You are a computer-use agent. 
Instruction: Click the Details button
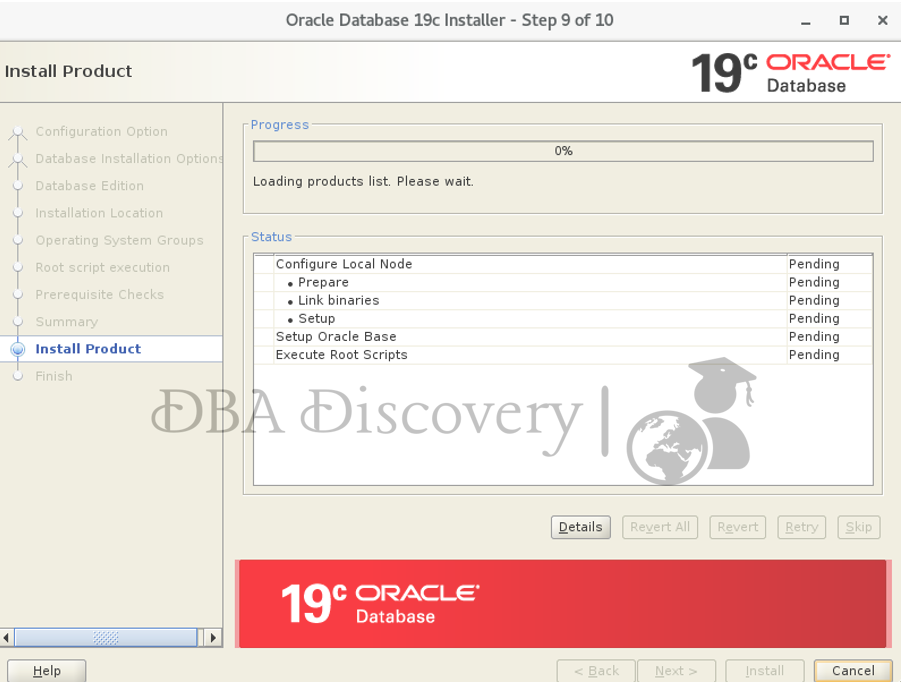tap(580, 527)
